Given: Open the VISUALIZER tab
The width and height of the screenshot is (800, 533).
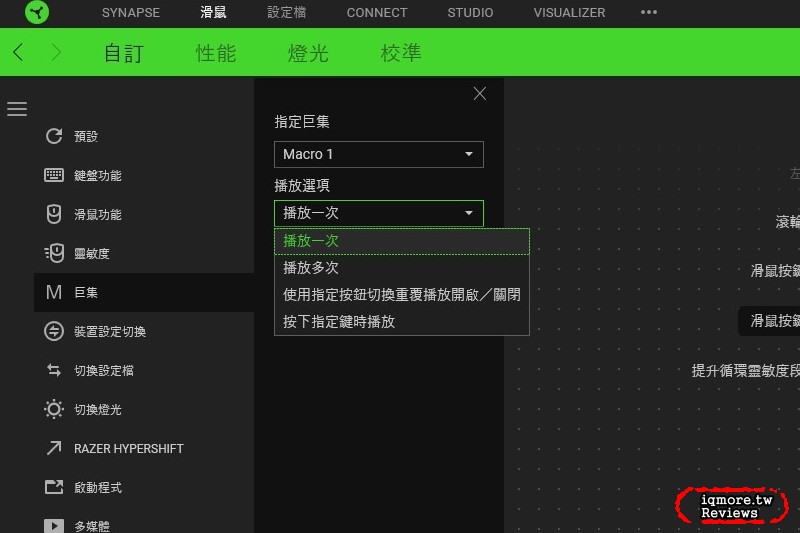Looking at the screenshot, I should tap(569, 13).
